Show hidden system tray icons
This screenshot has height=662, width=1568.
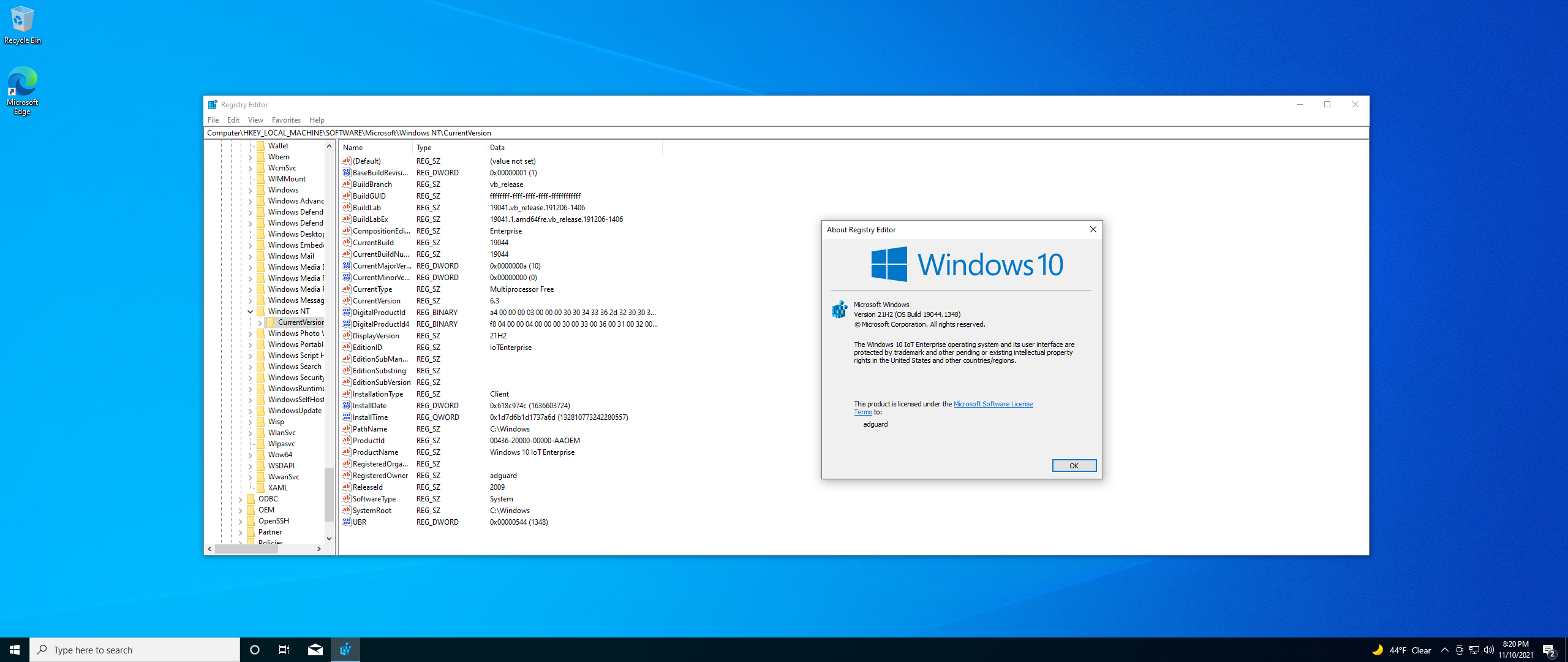coord(1445,650)
